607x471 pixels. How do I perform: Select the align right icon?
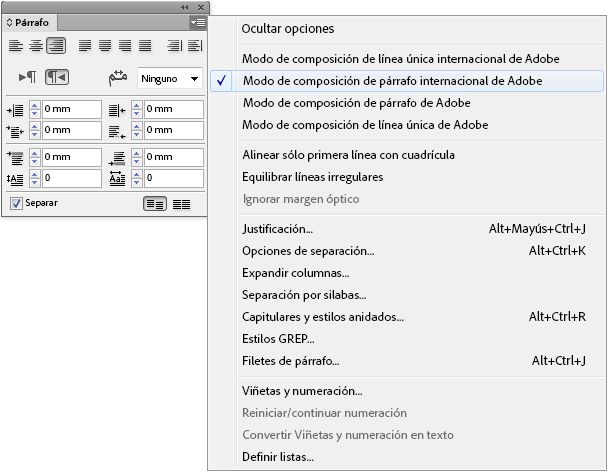tap(56, 46)
